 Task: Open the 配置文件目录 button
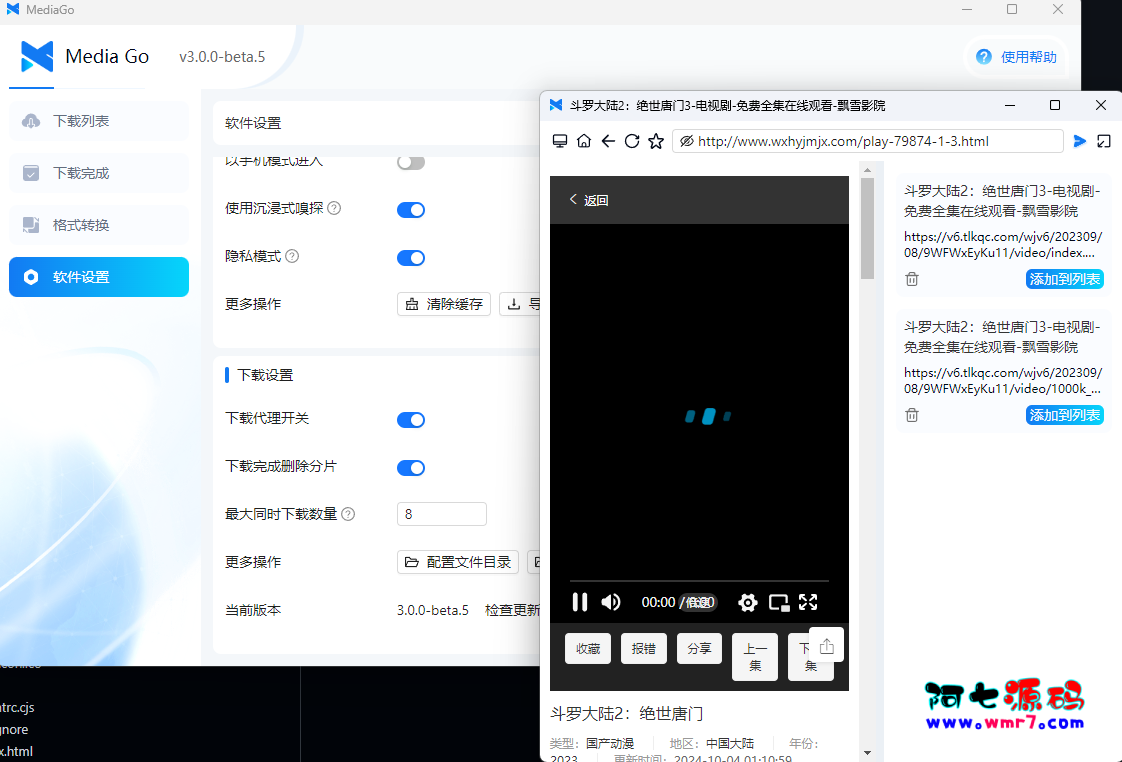tap(458, 562)
